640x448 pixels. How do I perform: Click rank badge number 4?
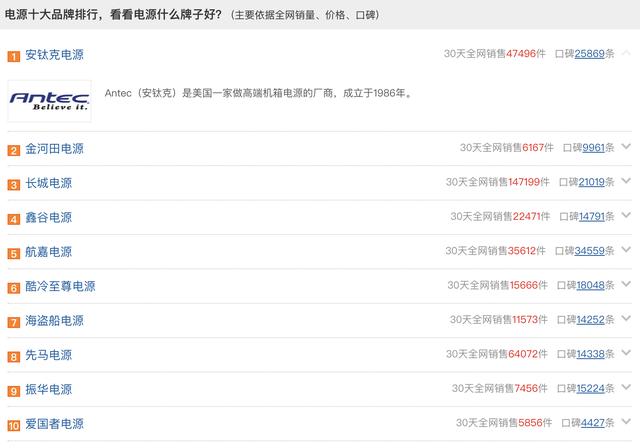pyautogui.click(x=13, y=219)
